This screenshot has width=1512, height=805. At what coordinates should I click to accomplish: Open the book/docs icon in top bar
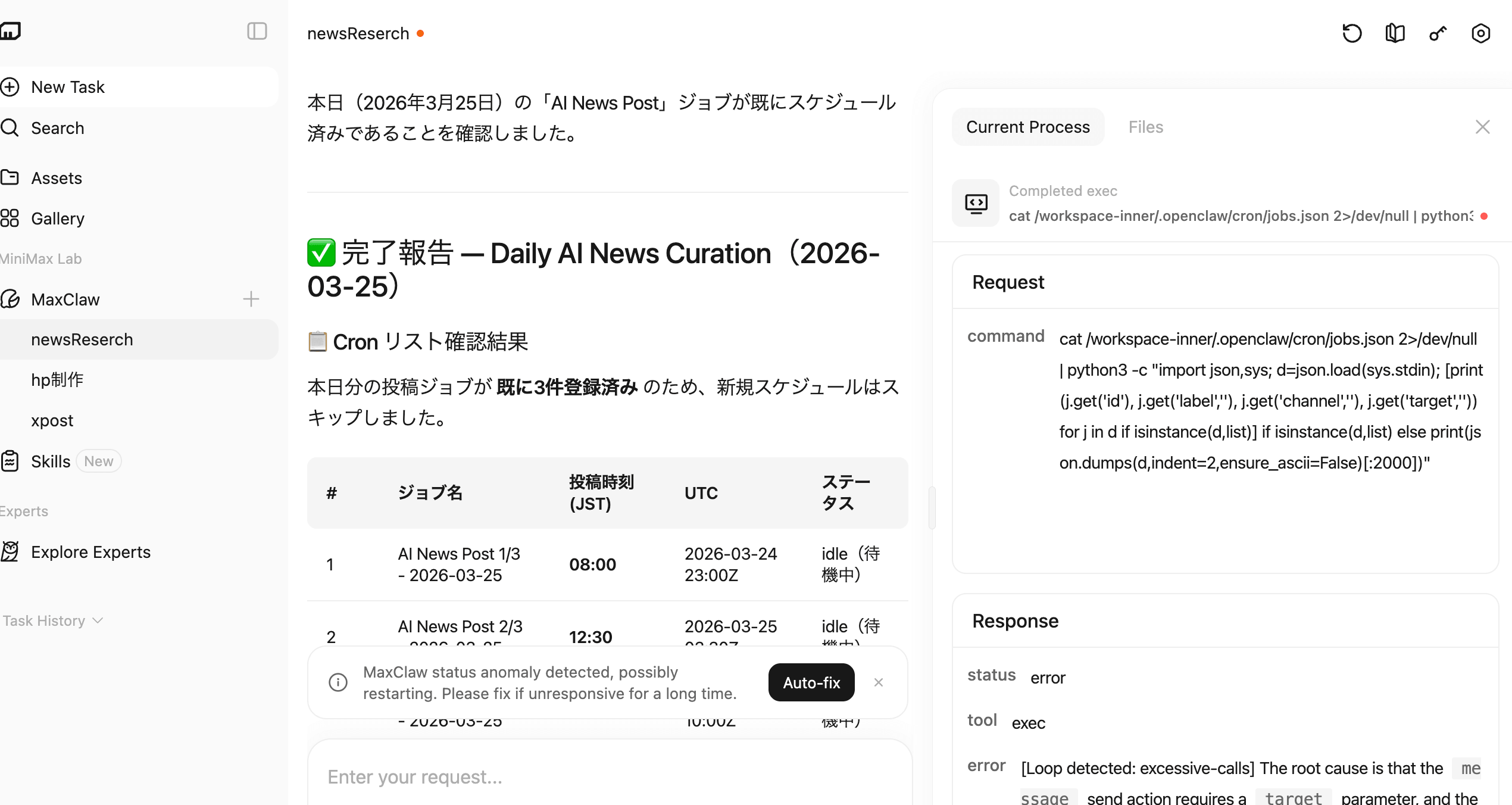tap(1395, 33)
